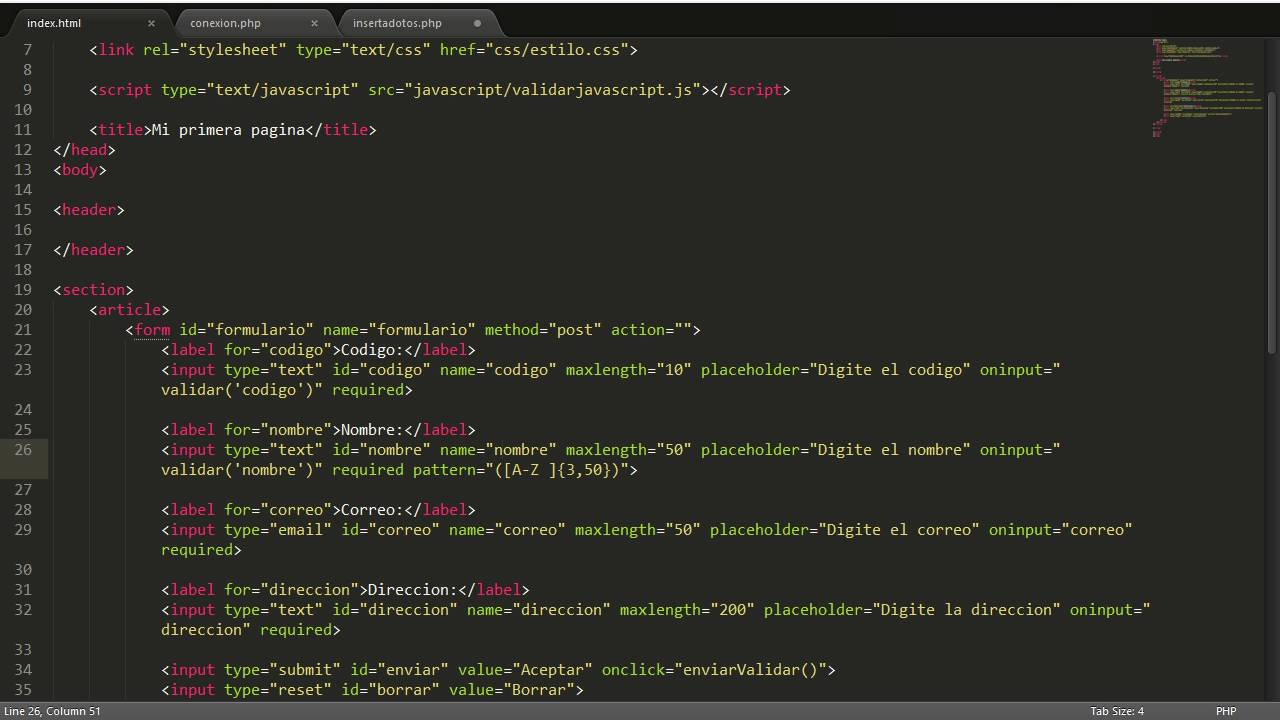This screenshot has width=1280, height=720.
Task: Click the rel="stylesheet" attribute on line 7
Action: click(215, 49)
